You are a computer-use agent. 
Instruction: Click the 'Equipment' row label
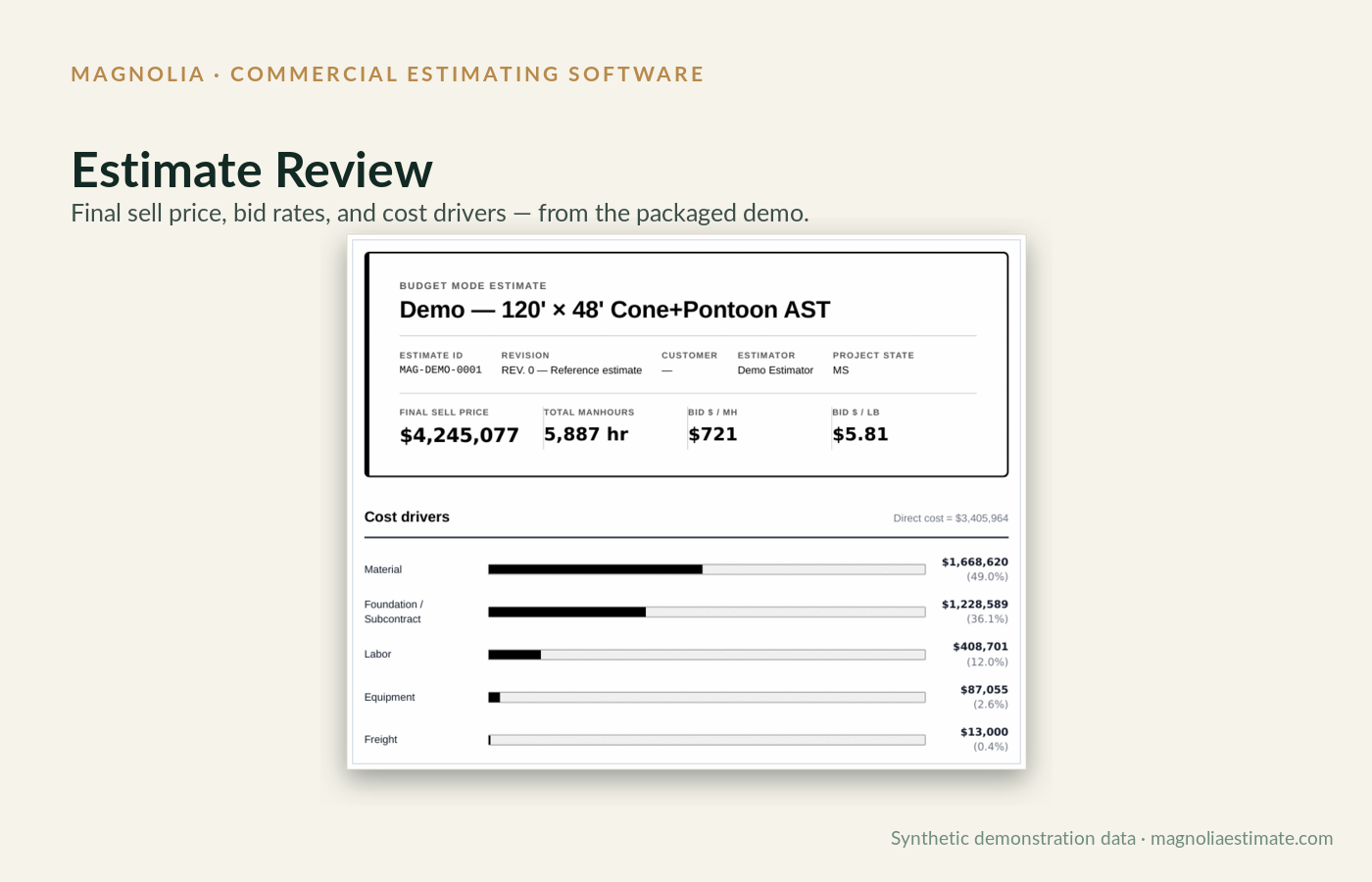[390, 698]
